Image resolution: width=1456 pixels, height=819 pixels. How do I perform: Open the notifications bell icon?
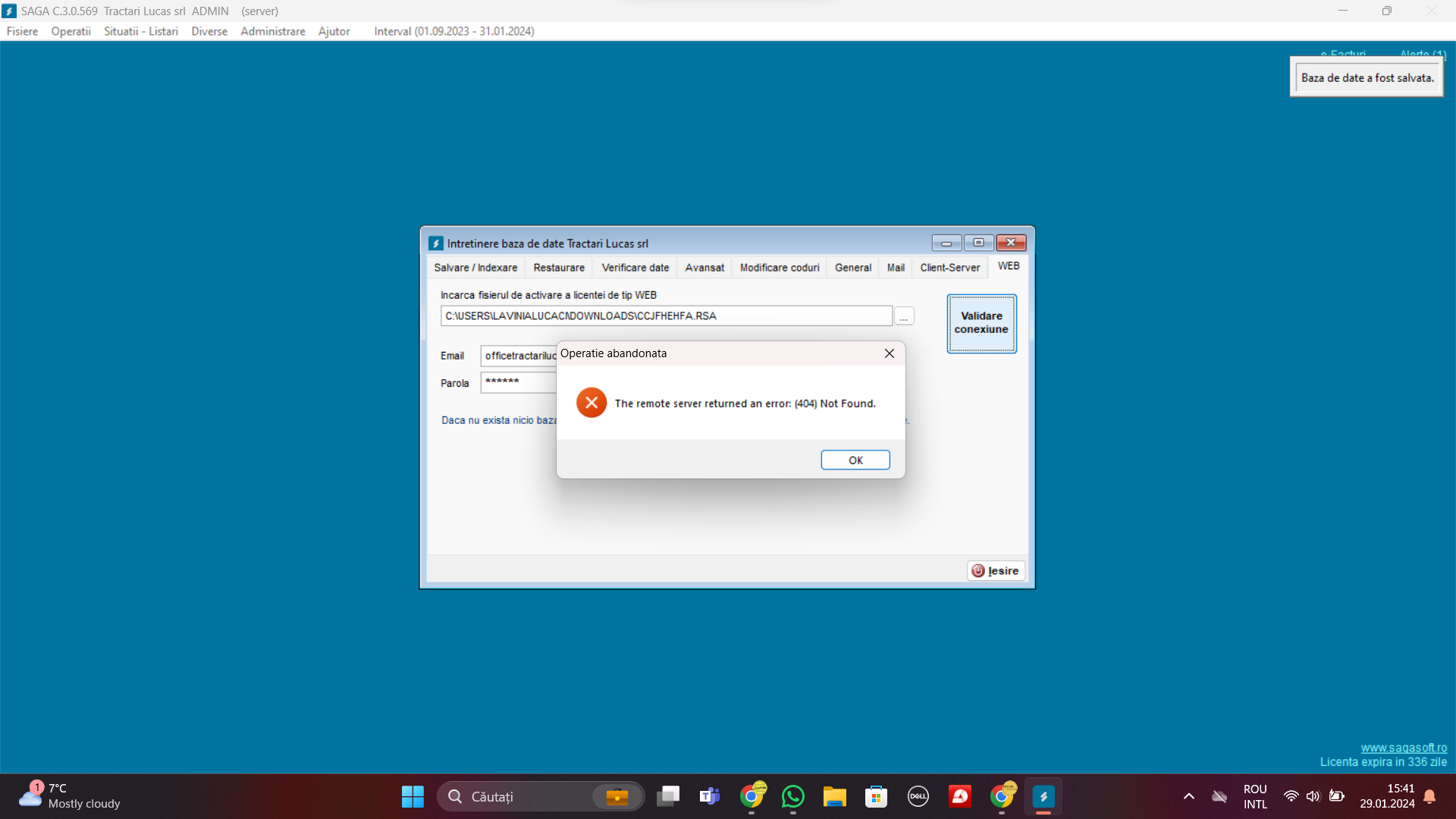pyautogui.click(x=1429, y=796)
